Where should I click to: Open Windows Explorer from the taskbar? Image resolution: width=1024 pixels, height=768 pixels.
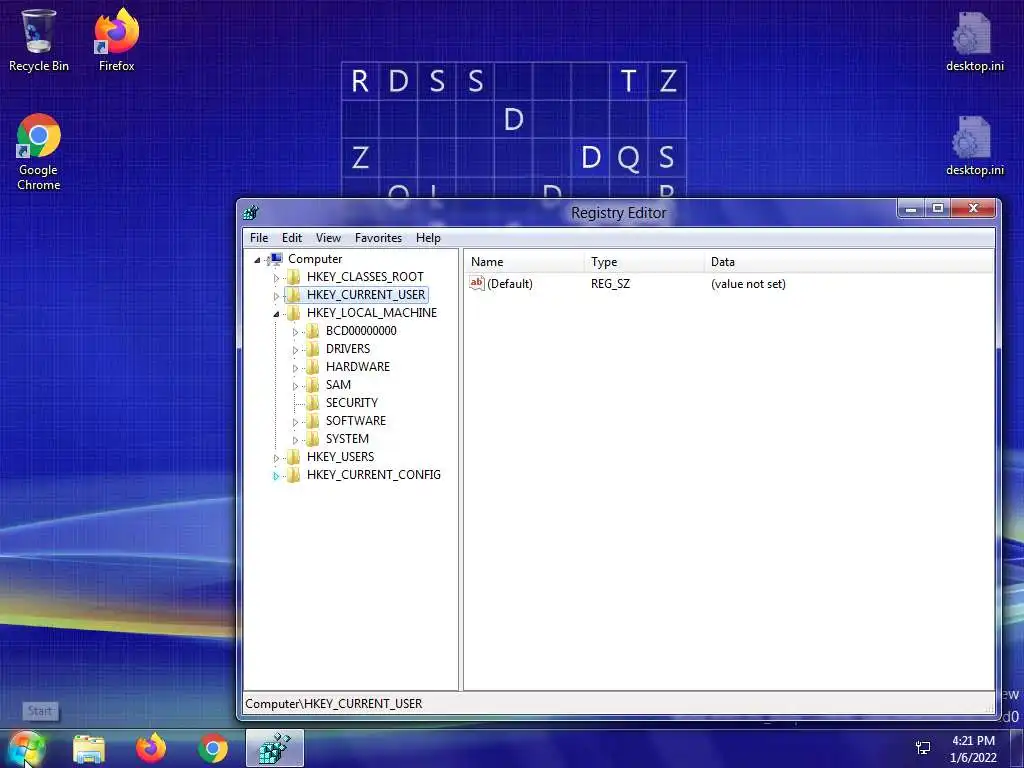(89, 748)
